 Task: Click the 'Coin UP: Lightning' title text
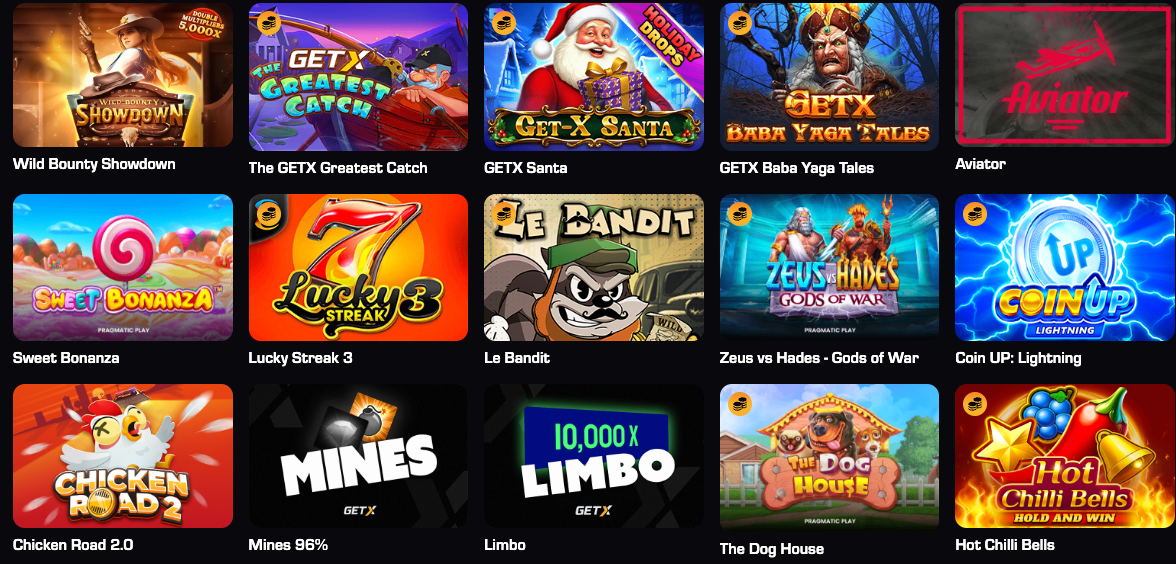point(1018,358)
